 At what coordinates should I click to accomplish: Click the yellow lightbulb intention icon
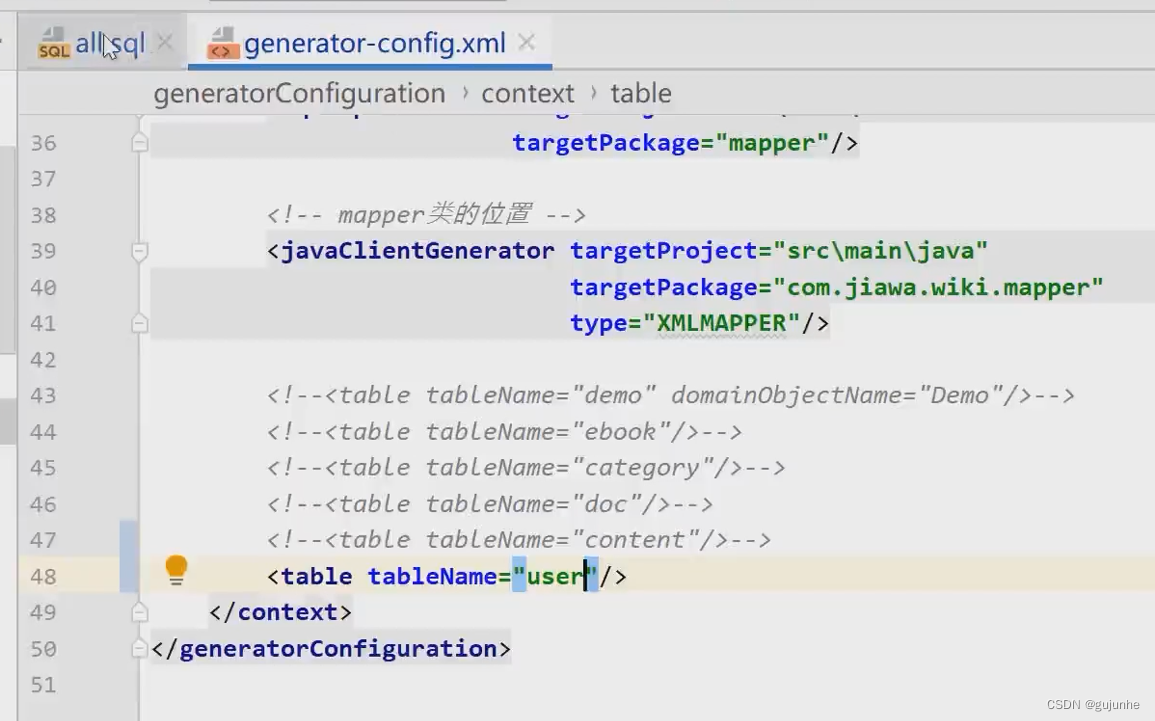176,571
